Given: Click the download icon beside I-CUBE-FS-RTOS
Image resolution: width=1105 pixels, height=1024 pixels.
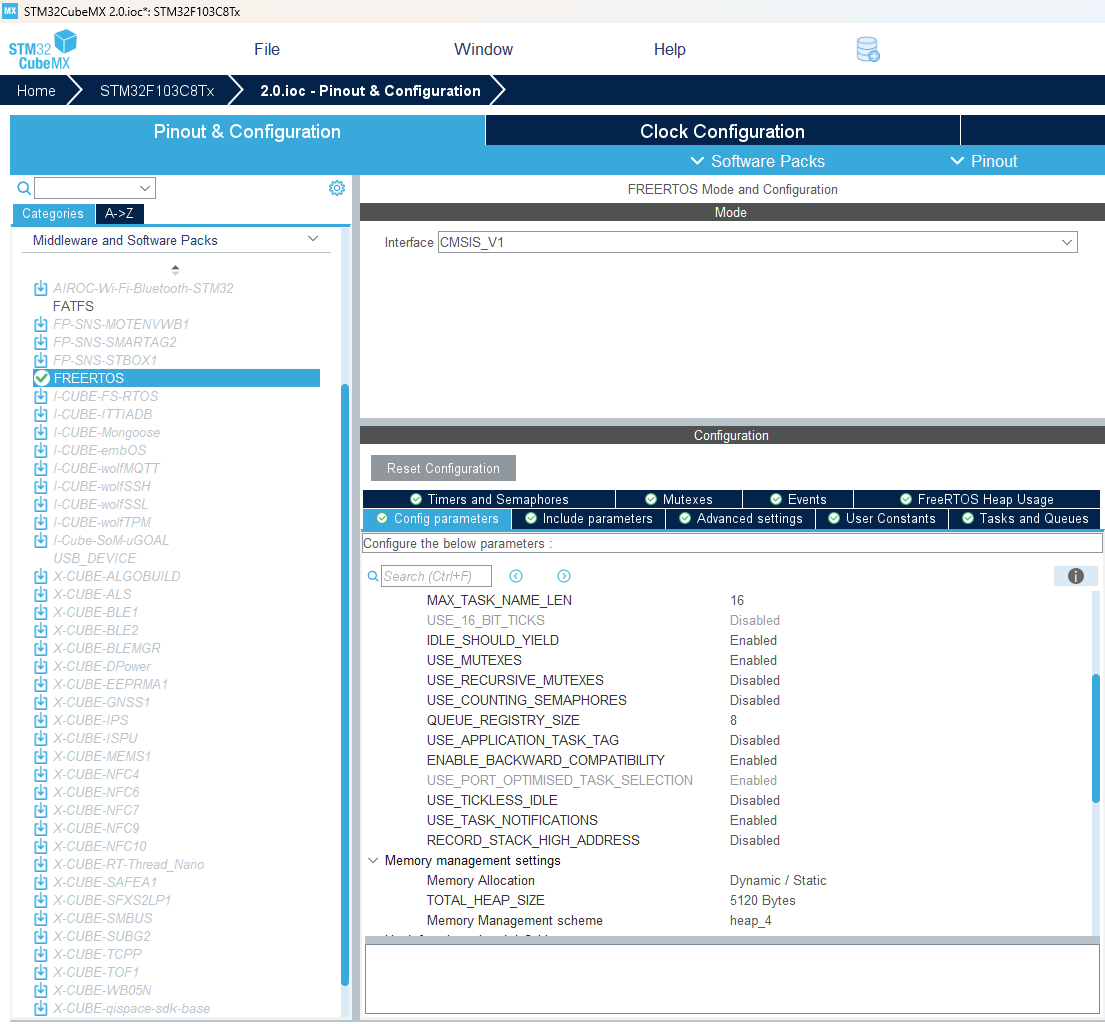Looking at the screenshot, I should click(x=41, y=396).
